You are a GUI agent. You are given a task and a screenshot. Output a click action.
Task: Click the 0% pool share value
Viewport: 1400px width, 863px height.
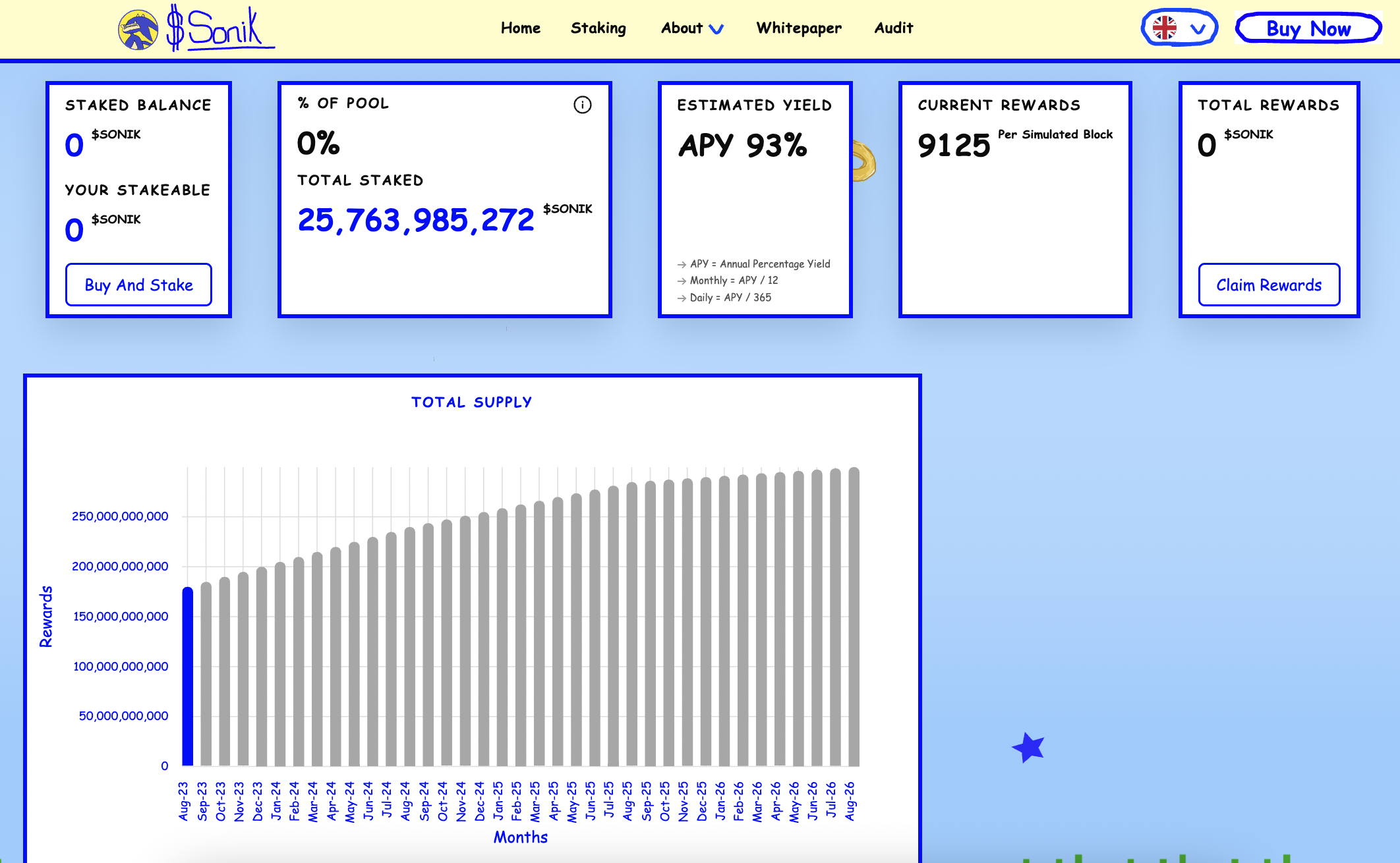318,144
